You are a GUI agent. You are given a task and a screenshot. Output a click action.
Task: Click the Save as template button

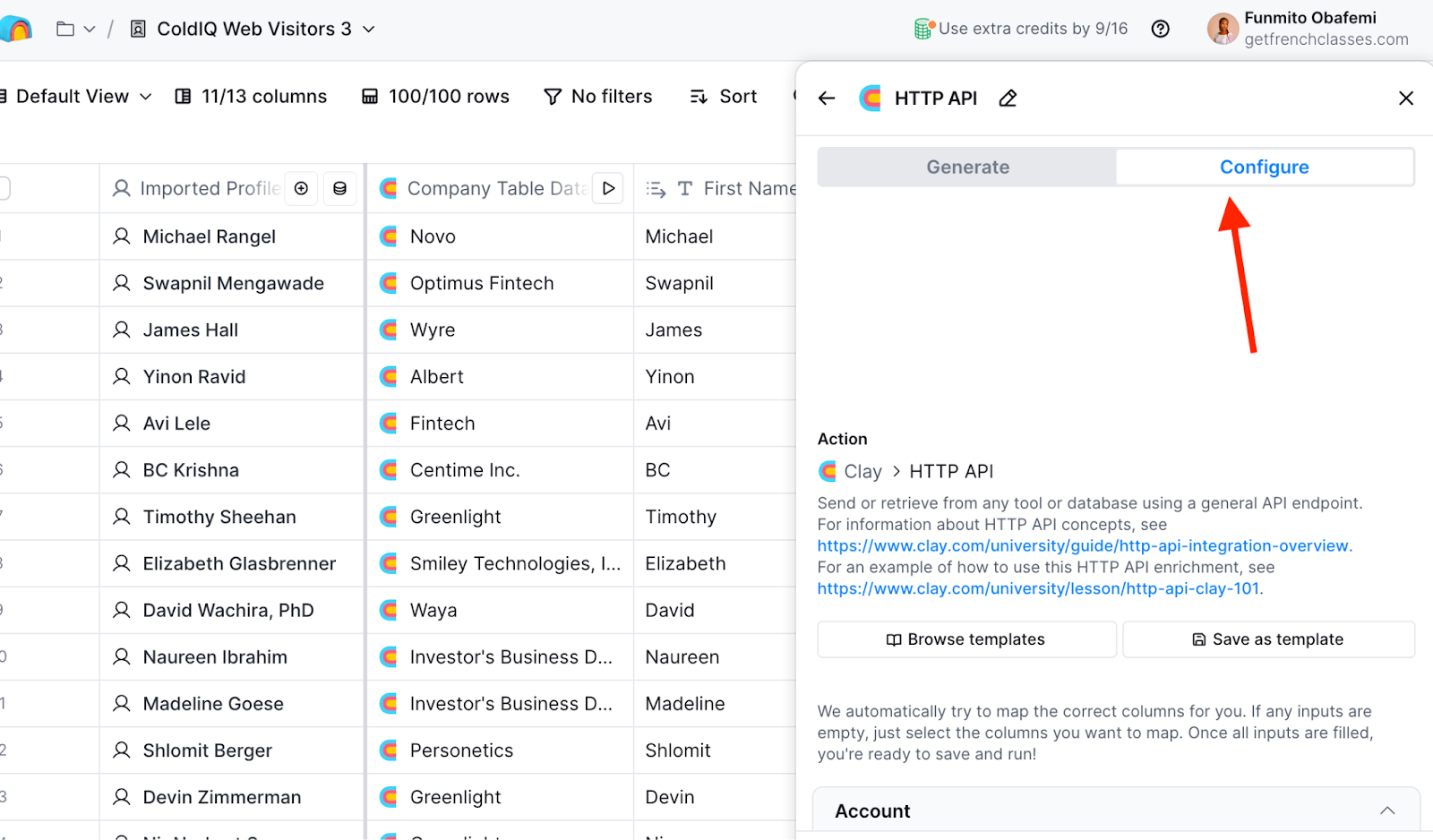(1268, 639)
